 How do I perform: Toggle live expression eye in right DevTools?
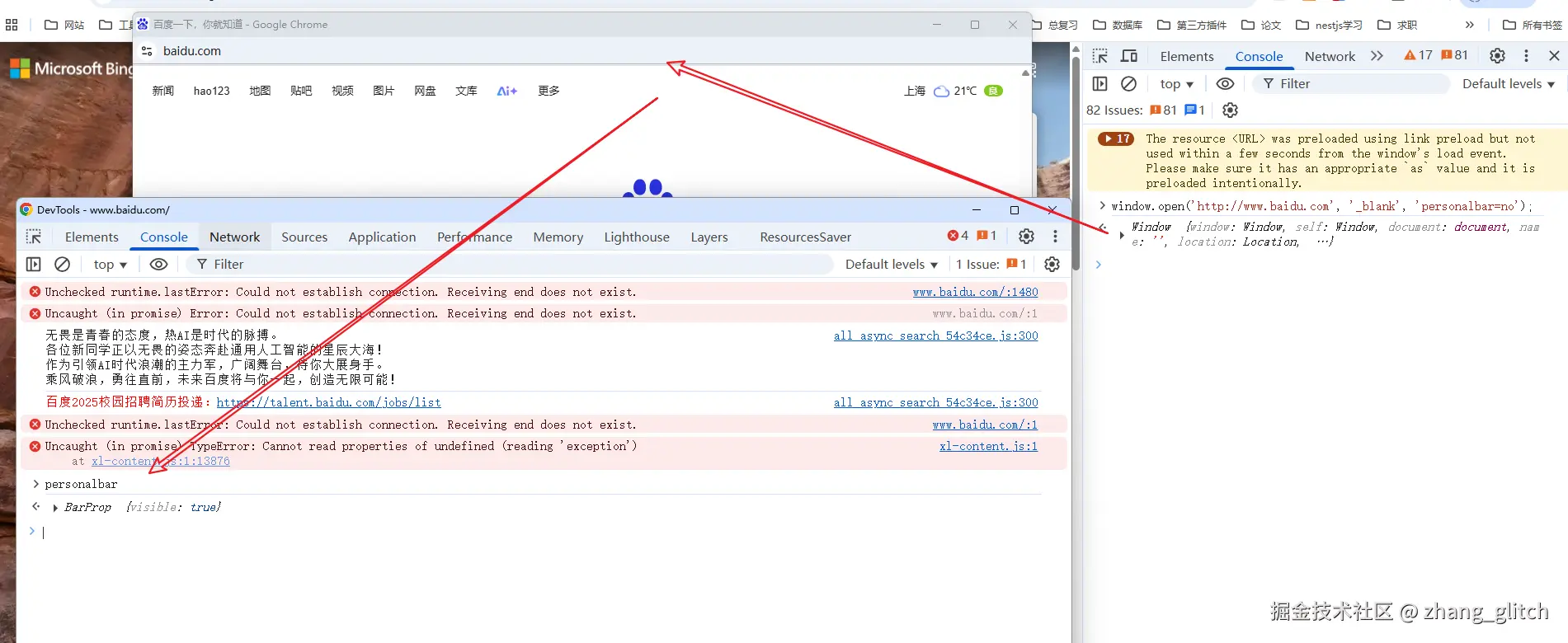point(1225,83)
